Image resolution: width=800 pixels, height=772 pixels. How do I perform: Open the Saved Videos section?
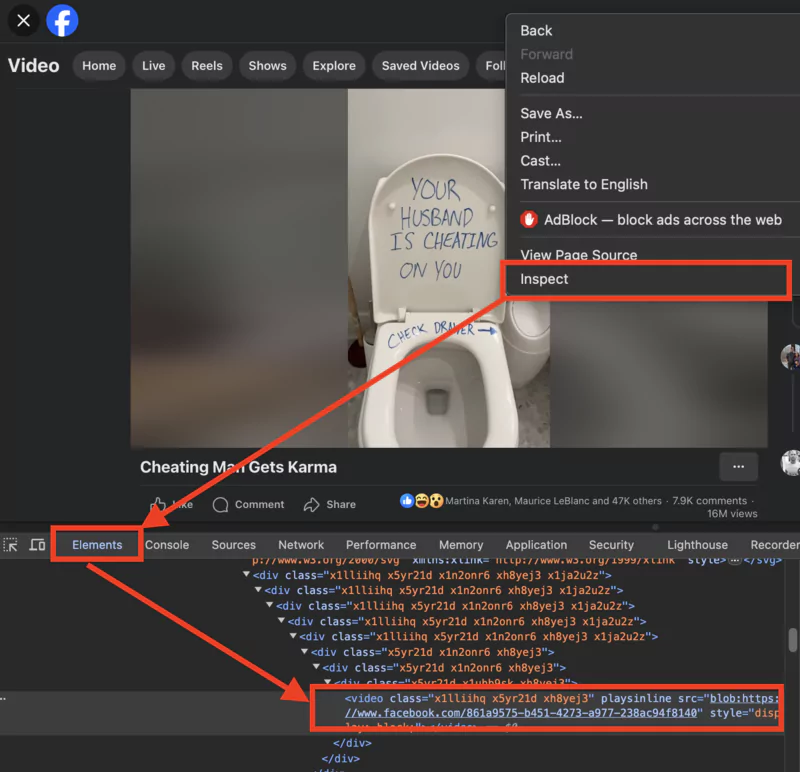click(420, 65)
